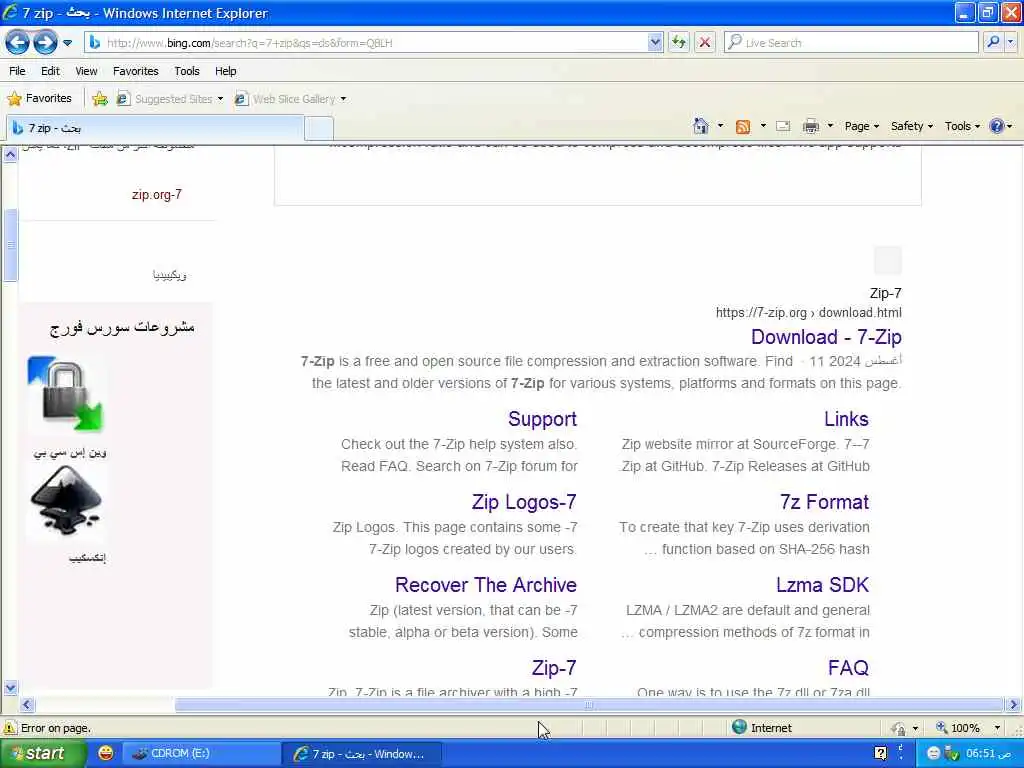Open a new blank tab
The image size is (1024, 768).
[319, 129]
